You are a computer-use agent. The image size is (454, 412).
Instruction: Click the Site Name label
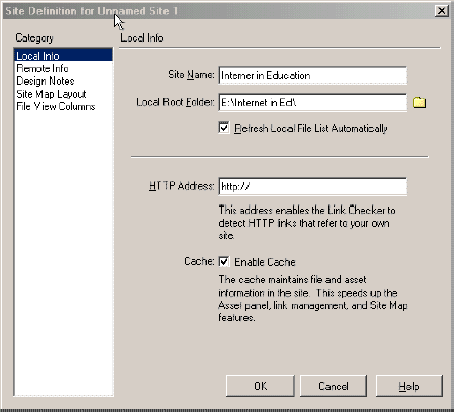pyautogui.click(x=191, y=75)
